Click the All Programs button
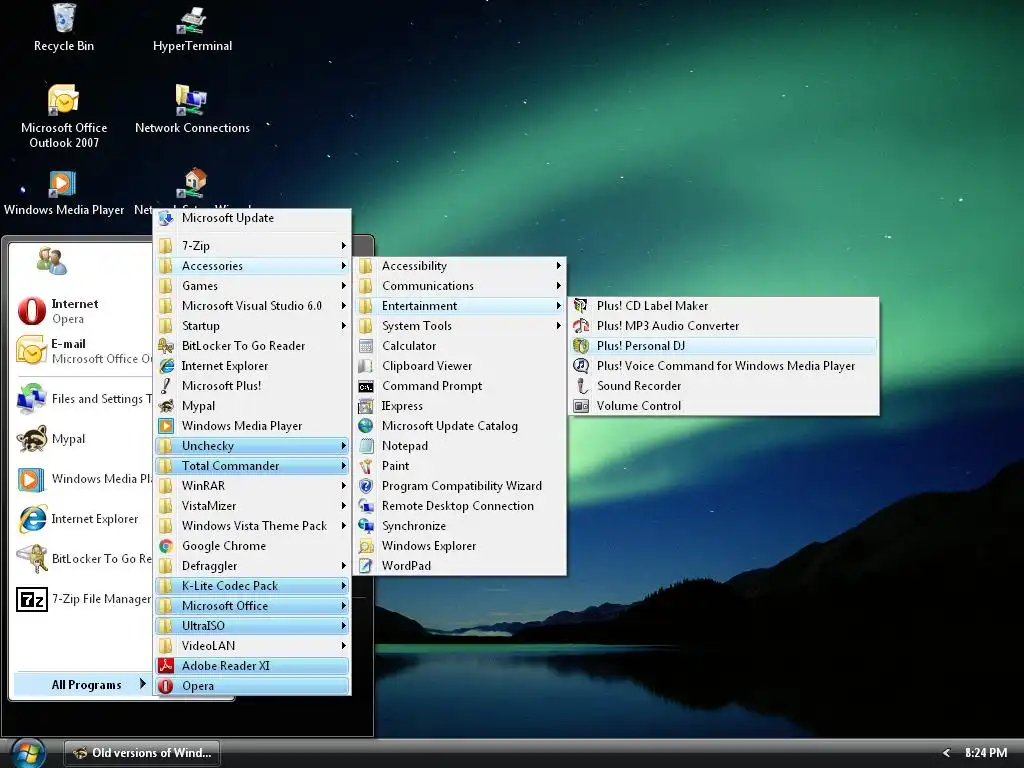Image resolution: width=1024 pixels, height=768 pixels. pyautogui.click(x=83, y=685)
